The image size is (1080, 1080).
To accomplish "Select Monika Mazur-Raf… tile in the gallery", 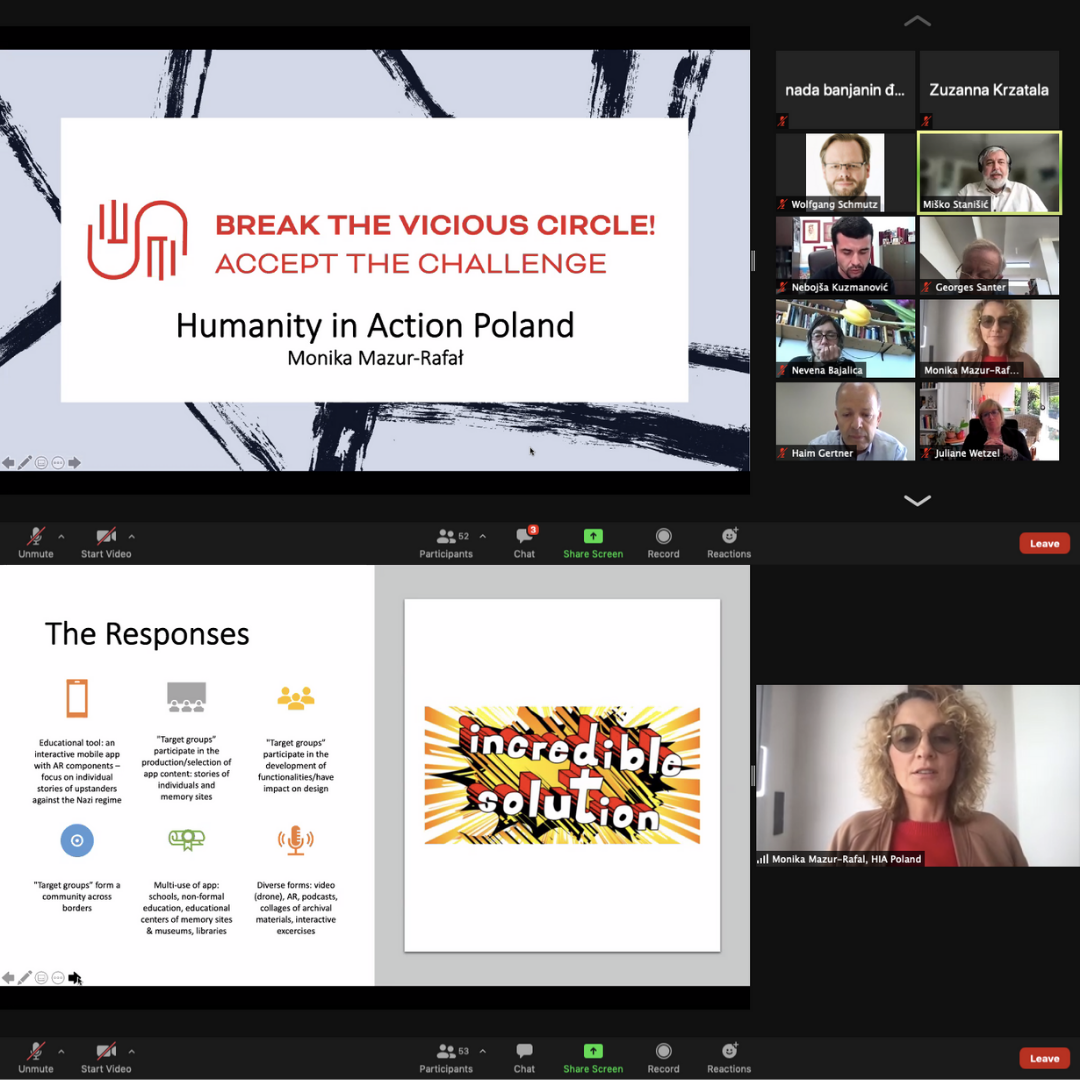I will coord(989,338).
